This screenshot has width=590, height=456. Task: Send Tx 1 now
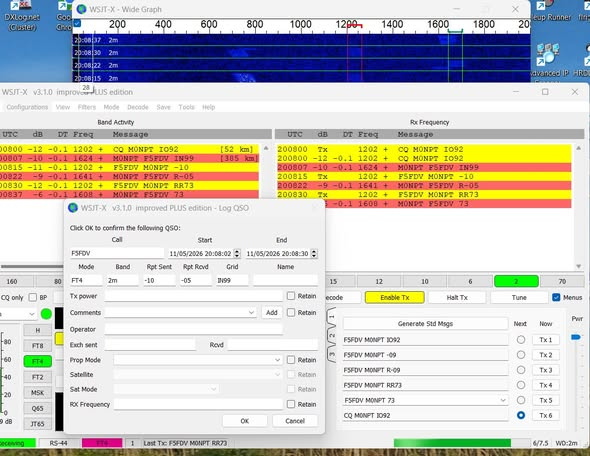[x=546, y=340]
